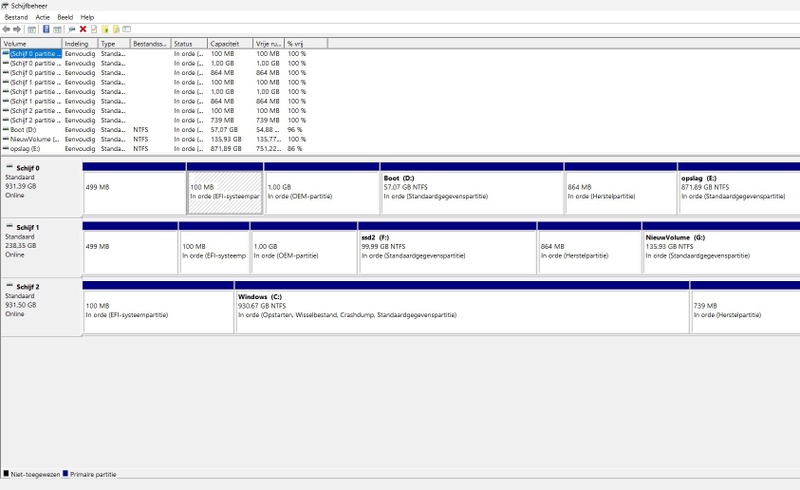Click the yellow folder icon with green arrow
Image resolution: width=800 pixels, height=490 pixels.
[105, 29]
